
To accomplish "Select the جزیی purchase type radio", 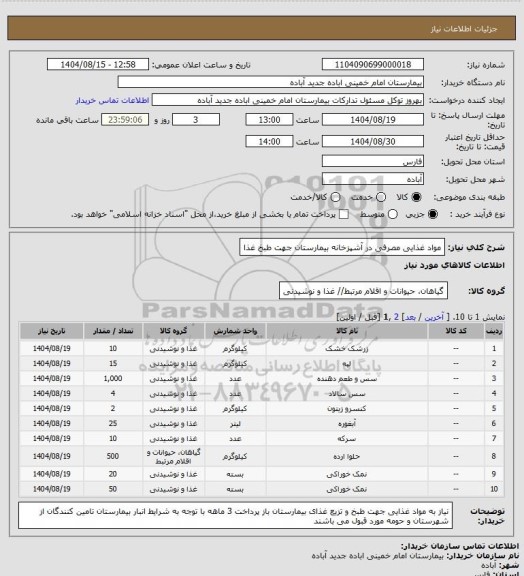I will point(433,214).
